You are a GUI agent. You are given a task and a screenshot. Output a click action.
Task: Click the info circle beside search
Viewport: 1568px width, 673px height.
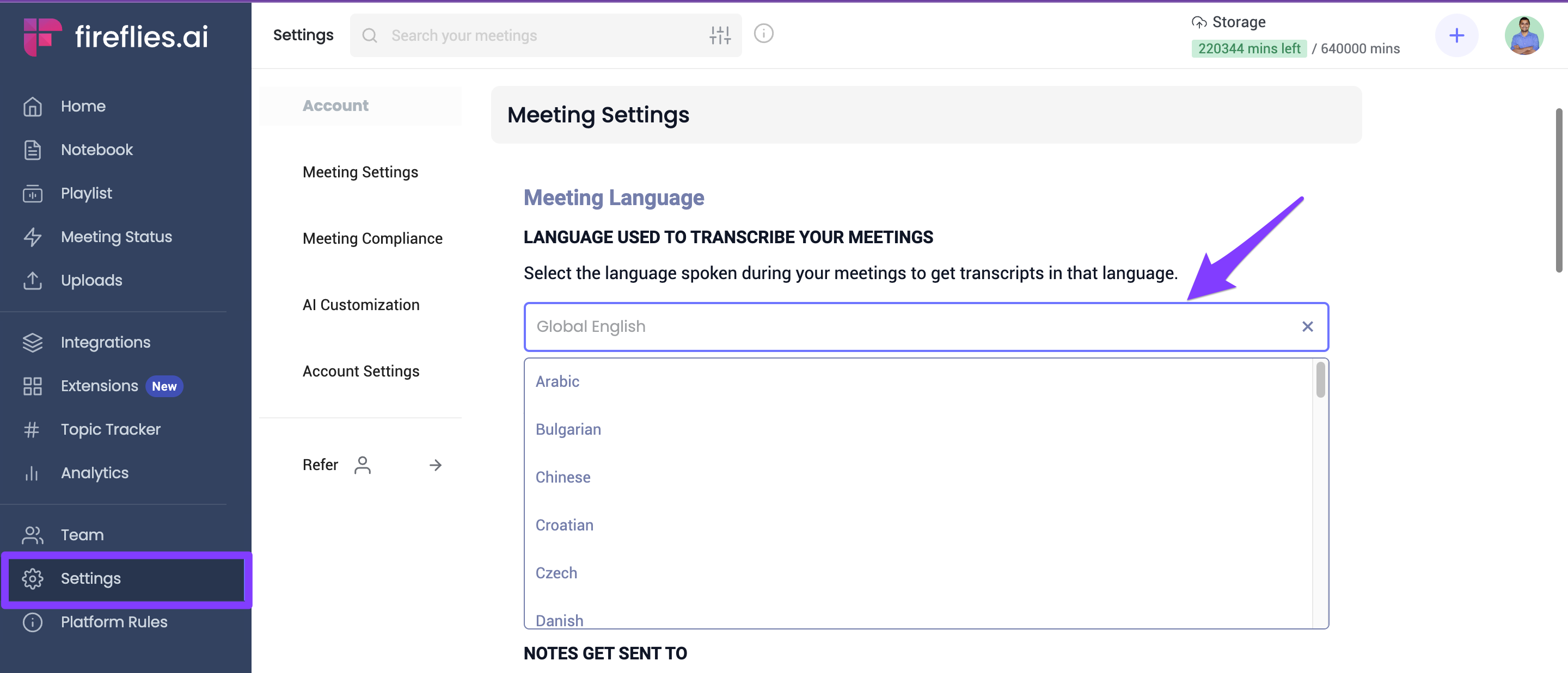pos(763,34)
